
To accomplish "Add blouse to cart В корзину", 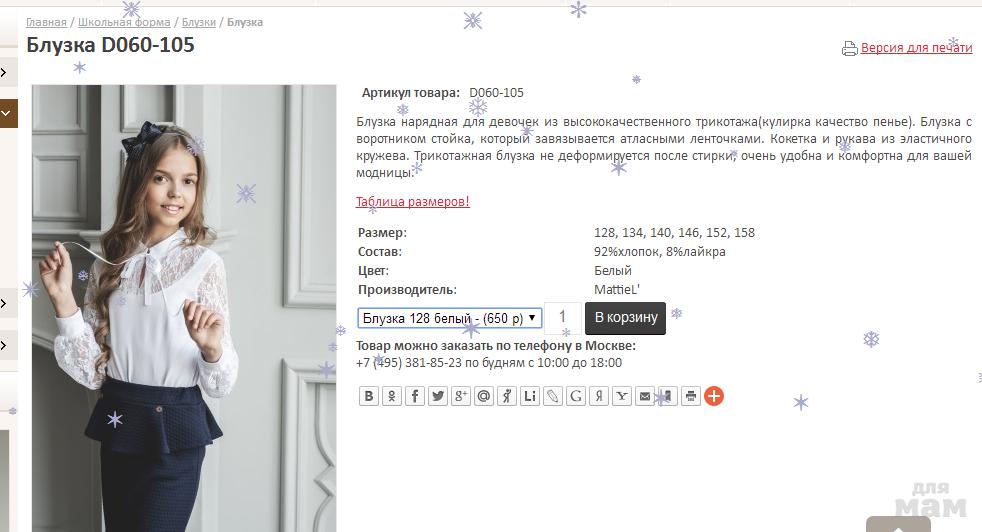I will click(626, 318).
